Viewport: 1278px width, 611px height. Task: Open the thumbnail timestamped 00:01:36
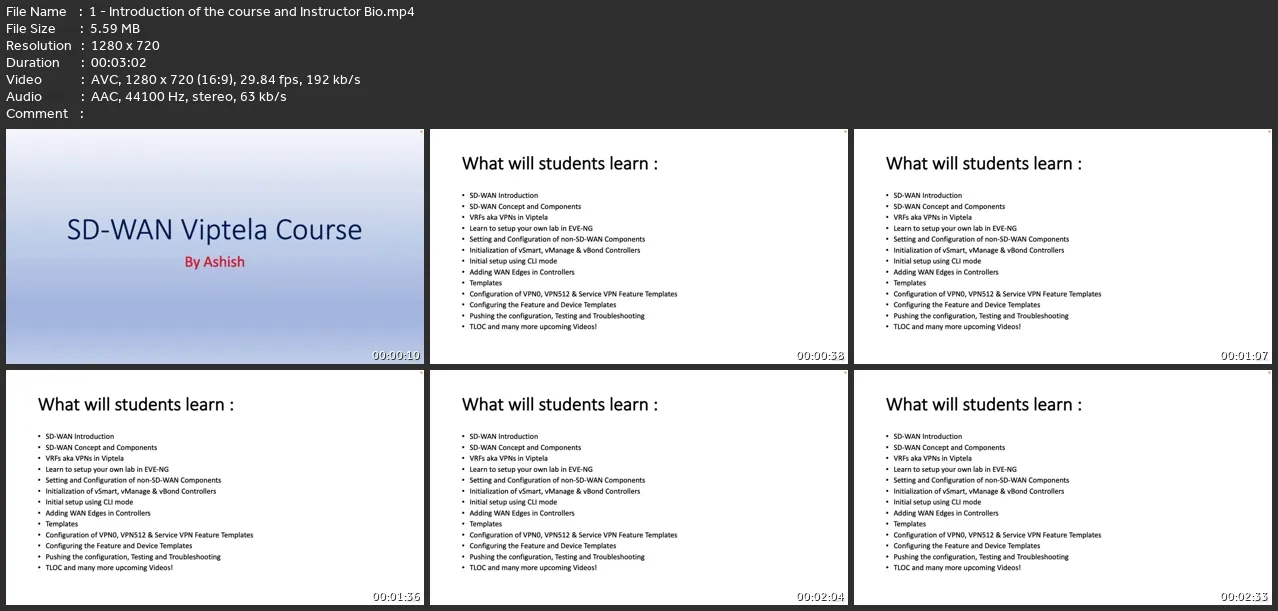pyautogui.click(x=215, y=487)
